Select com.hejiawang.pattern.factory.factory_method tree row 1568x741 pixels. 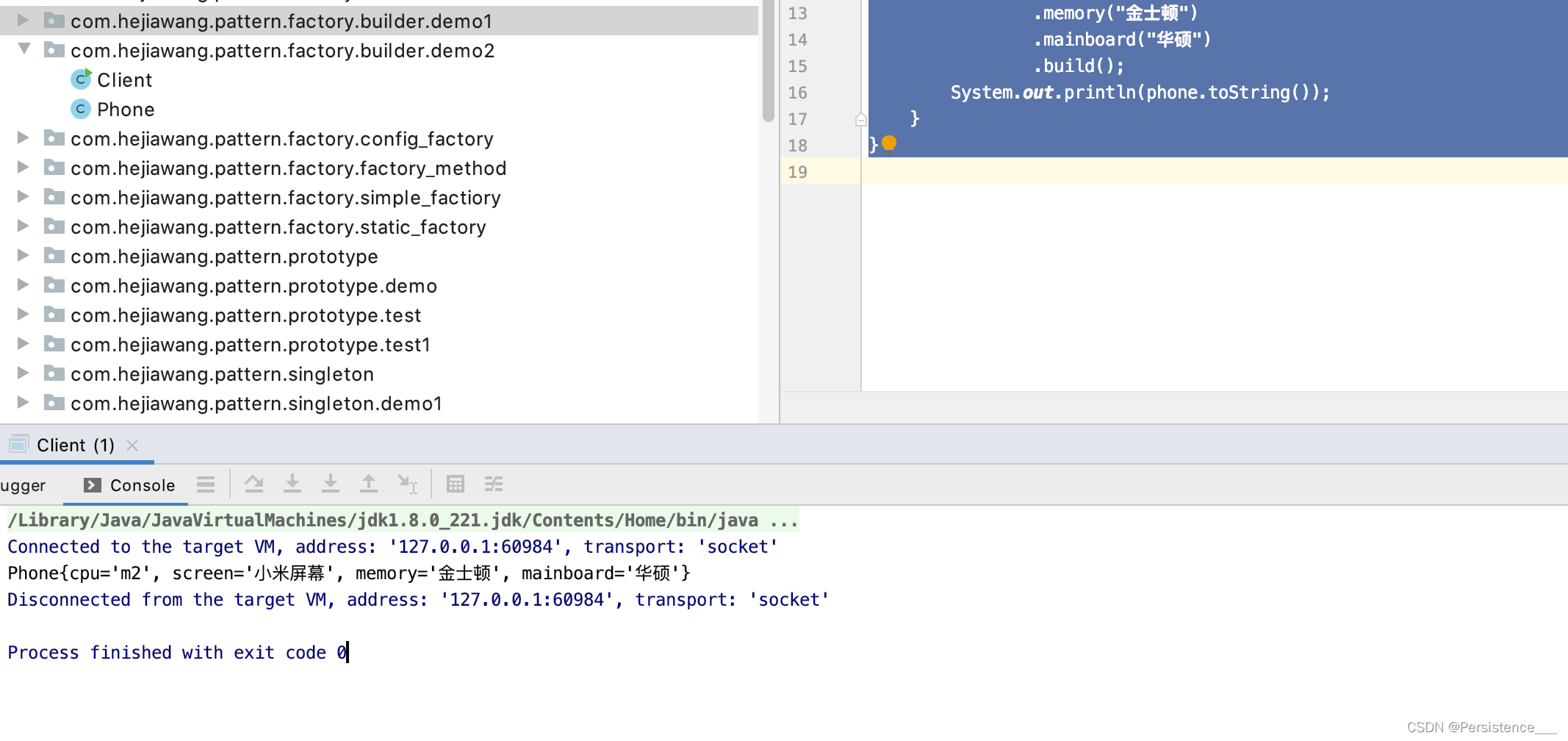coord(379,168)
